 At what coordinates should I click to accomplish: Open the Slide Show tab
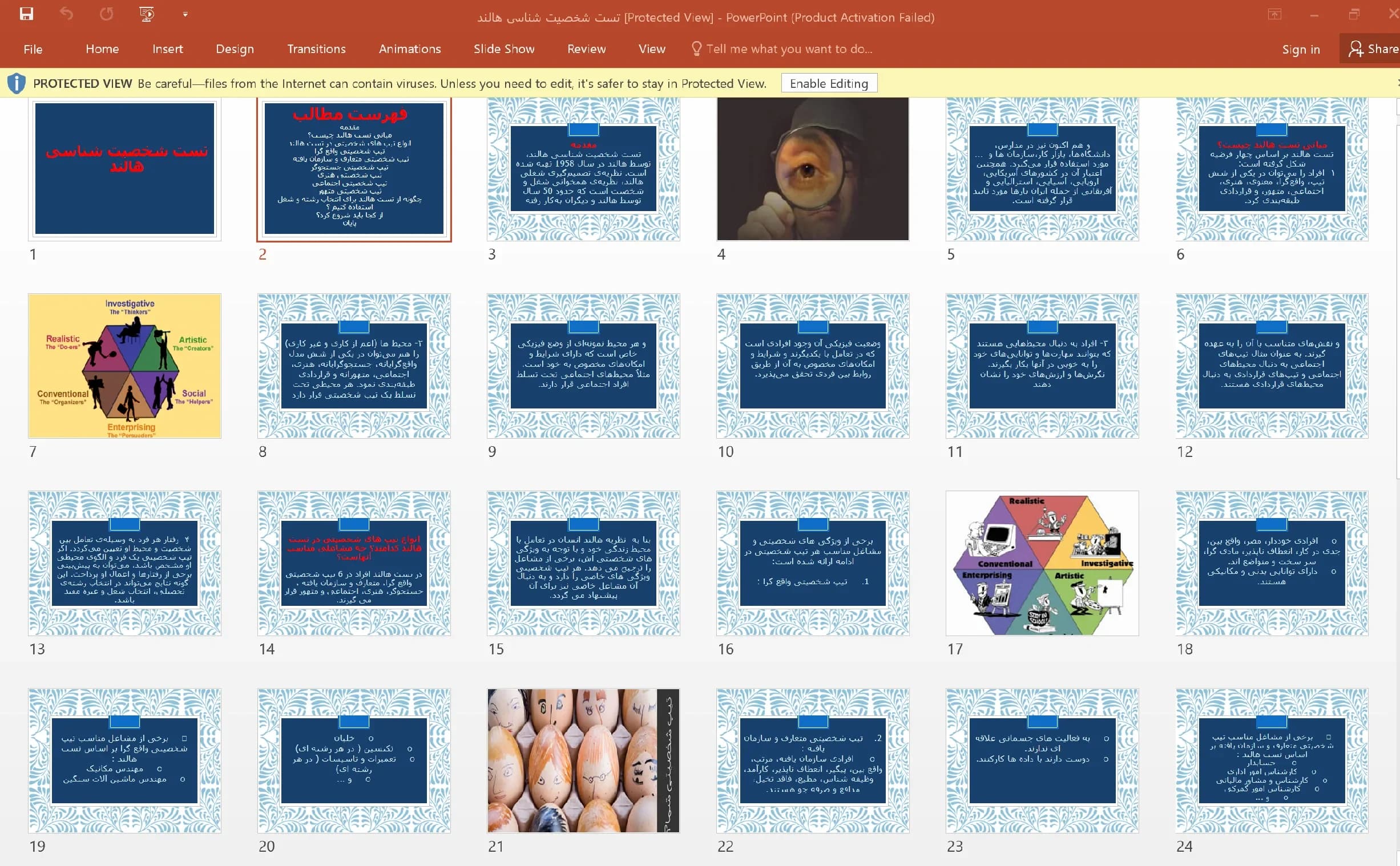(x=504, y=49)
